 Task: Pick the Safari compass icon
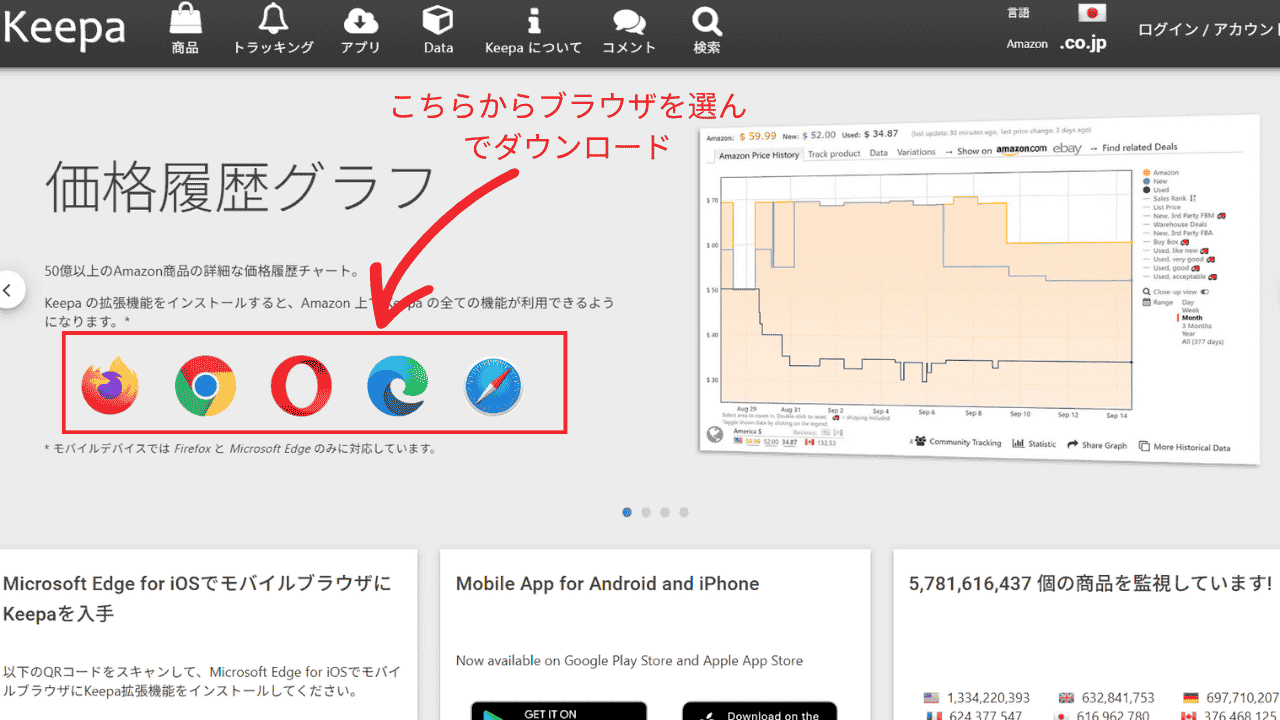[493, 386]
